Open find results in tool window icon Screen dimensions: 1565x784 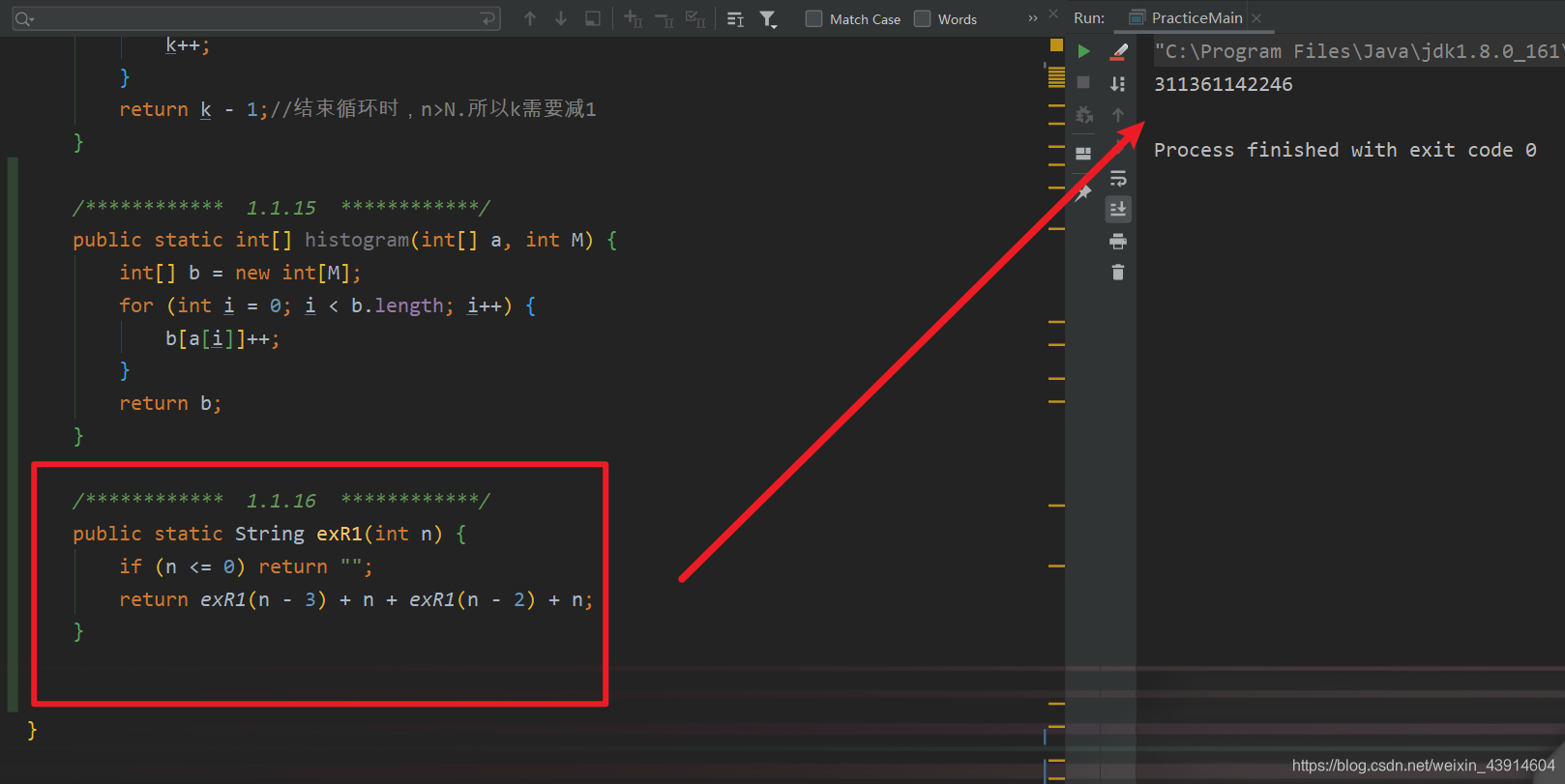735,18
